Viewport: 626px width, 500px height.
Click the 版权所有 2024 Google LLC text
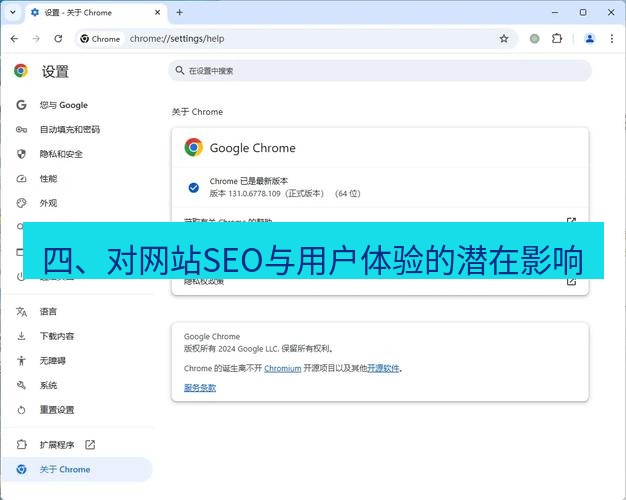258,349
